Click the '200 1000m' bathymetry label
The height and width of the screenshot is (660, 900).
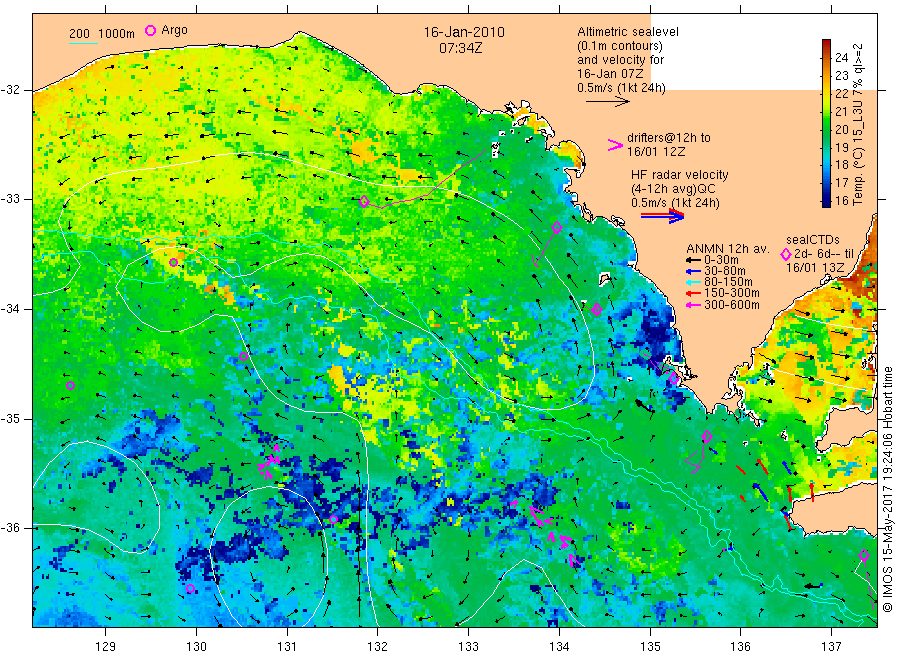(x=102, y=34)
